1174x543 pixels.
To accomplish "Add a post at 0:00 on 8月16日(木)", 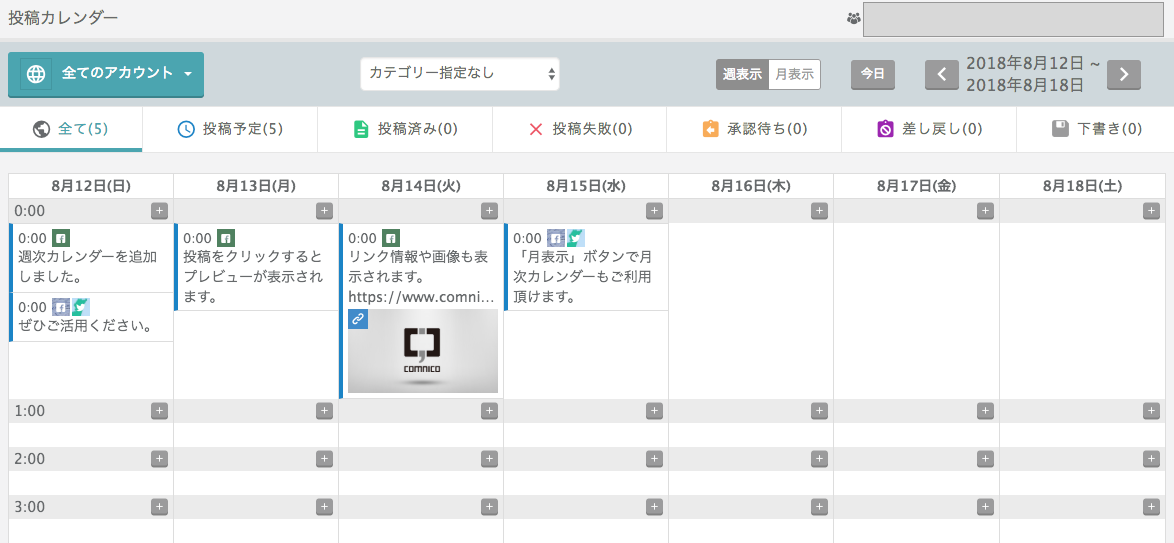I will [819, 210].
